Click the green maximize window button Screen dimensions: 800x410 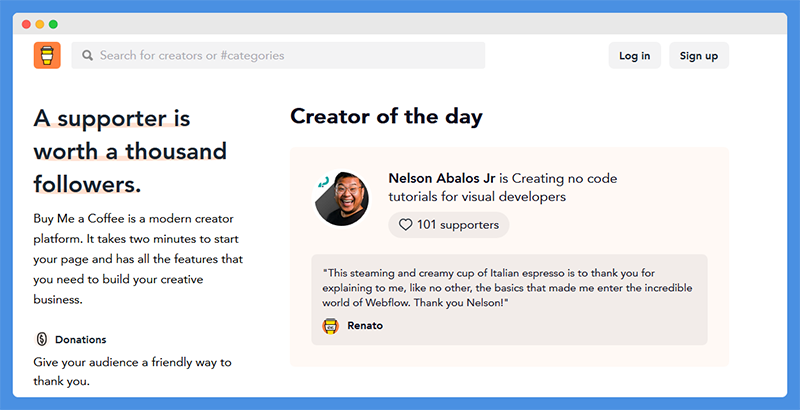(x=53, y=24)
